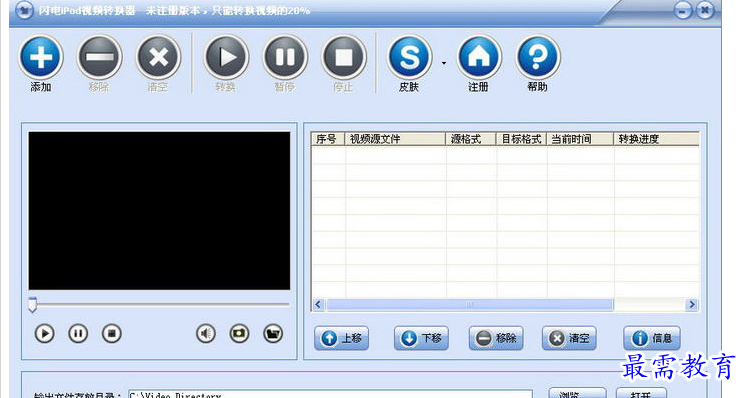This screenshot has width=744, height=398.
Task: Click the Clear (清空) toolbar icon
Action: pyautogui.click(x=158, y=57)
